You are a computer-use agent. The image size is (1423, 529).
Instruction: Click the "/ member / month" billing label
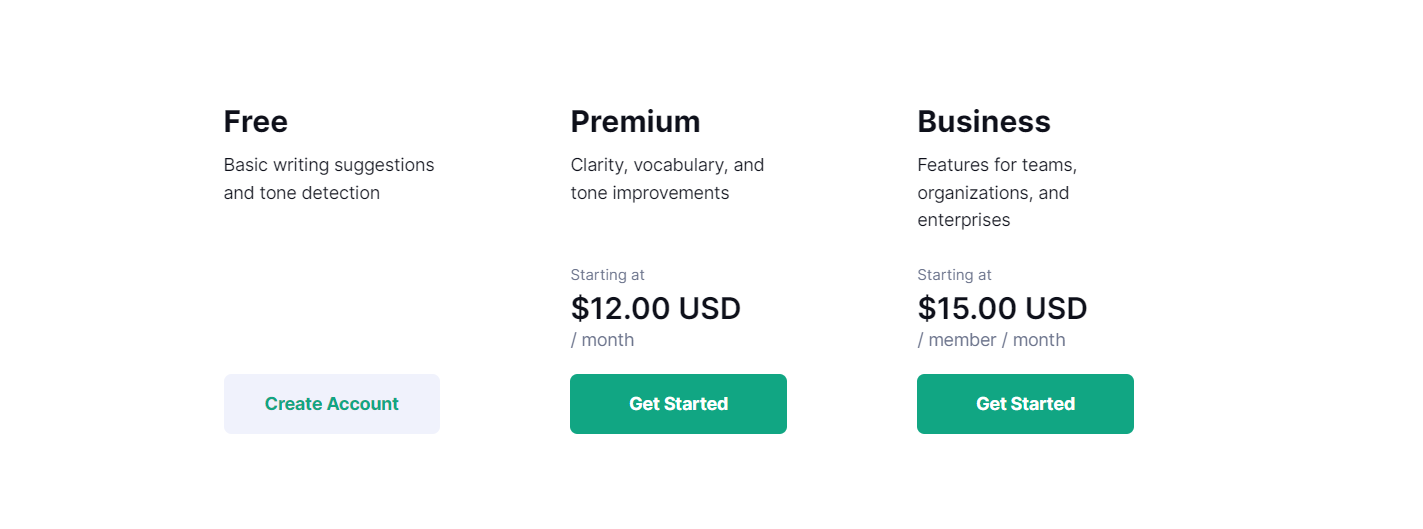[x=991, y=340]
